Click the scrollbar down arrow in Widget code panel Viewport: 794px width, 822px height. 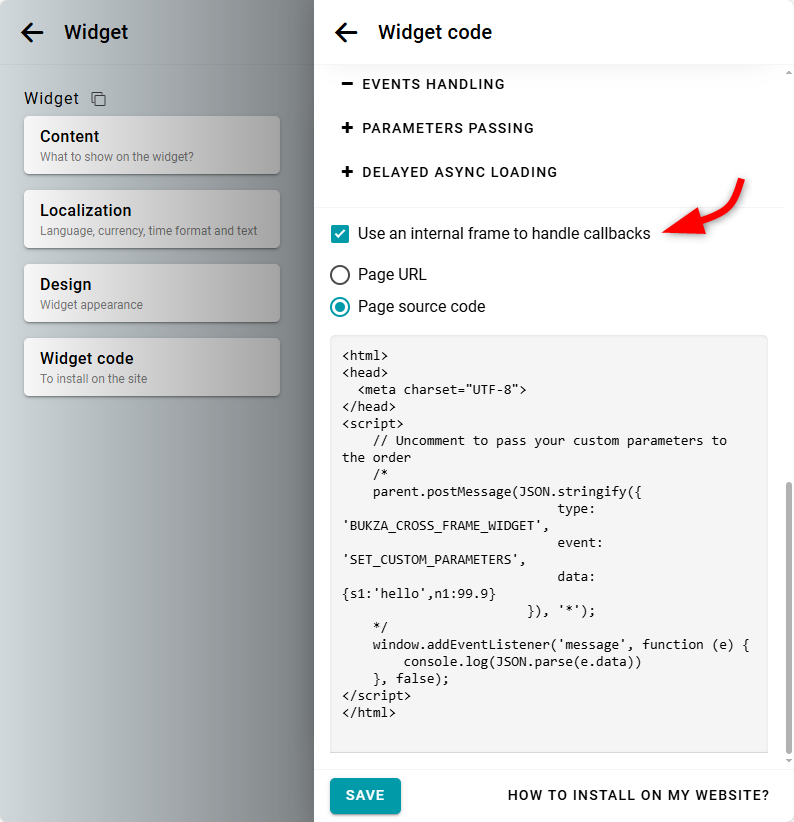pos(788,761)
